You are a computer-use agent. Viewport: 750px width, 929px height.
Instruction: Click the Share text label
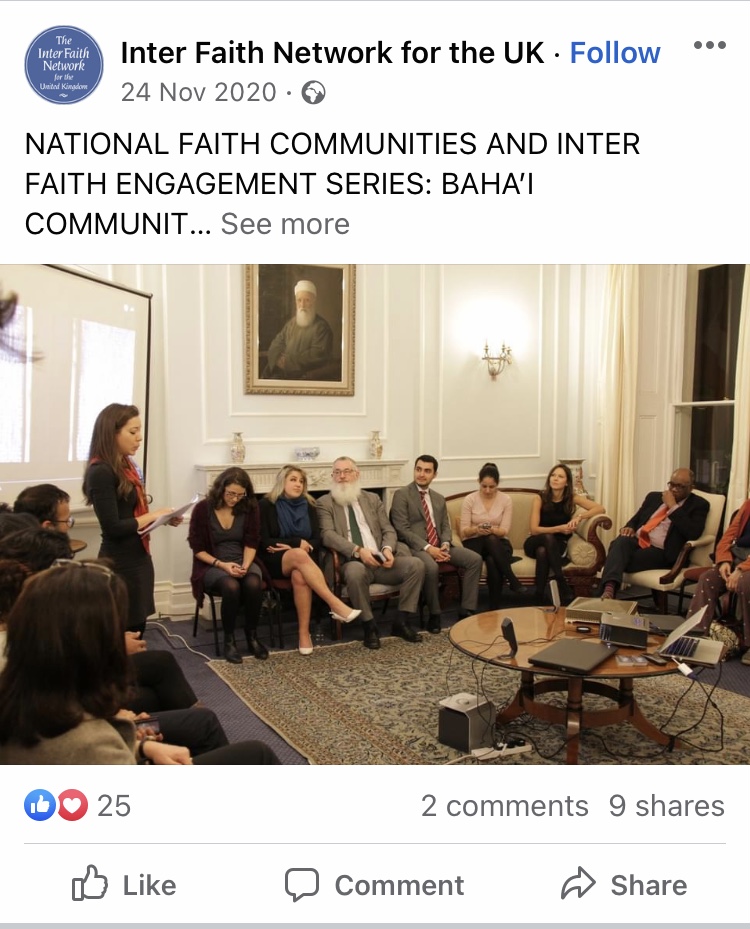(649, 885)
